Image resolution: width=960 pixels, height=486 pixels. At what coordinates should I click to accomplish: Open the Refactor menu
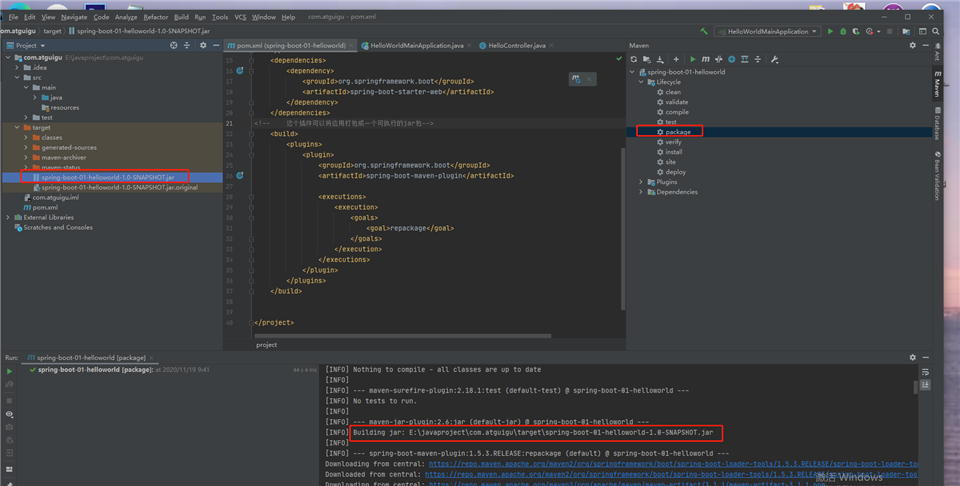155,17
